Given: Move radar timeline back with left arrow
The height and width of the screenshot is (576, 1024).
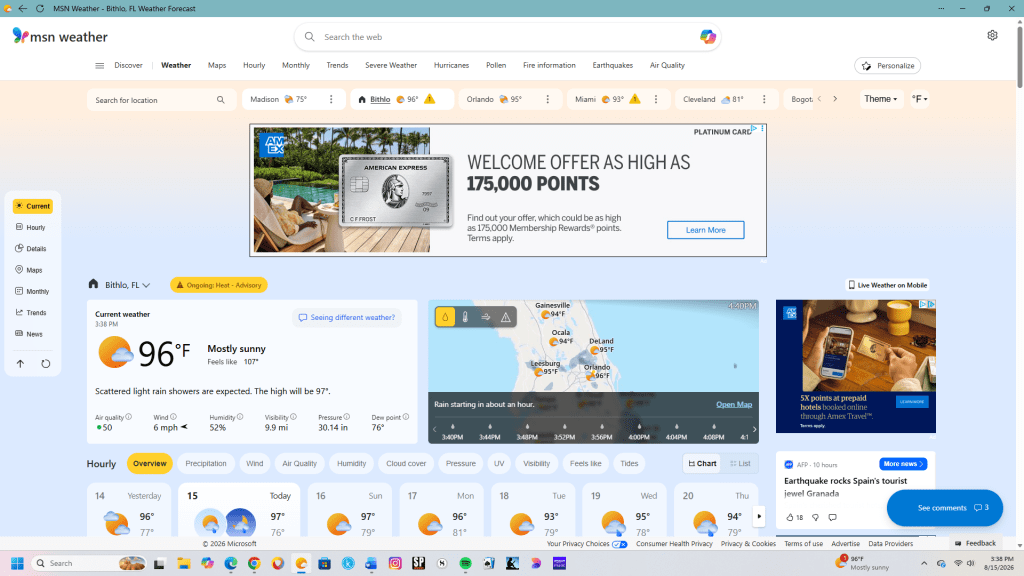Looking at the screenshot, I should [434, 429].
